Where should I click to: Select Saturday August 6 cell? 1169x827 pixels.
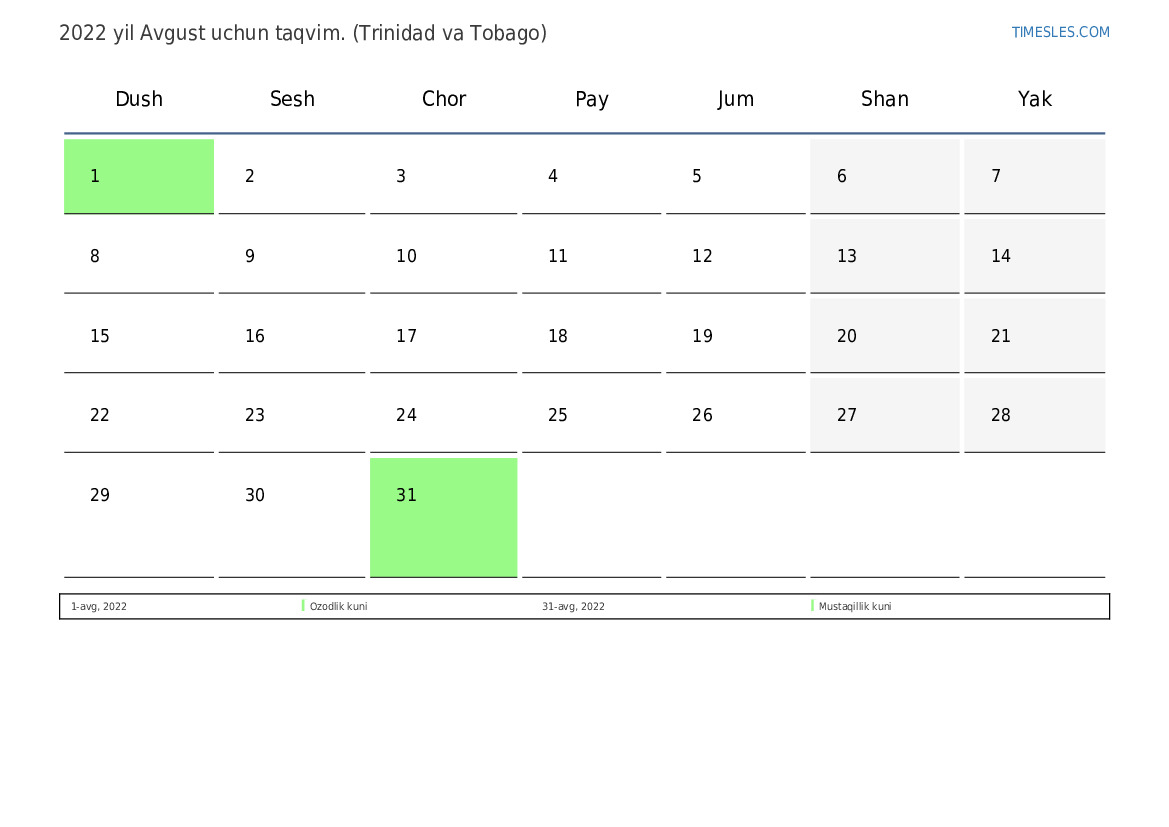(x=885, y=176)
